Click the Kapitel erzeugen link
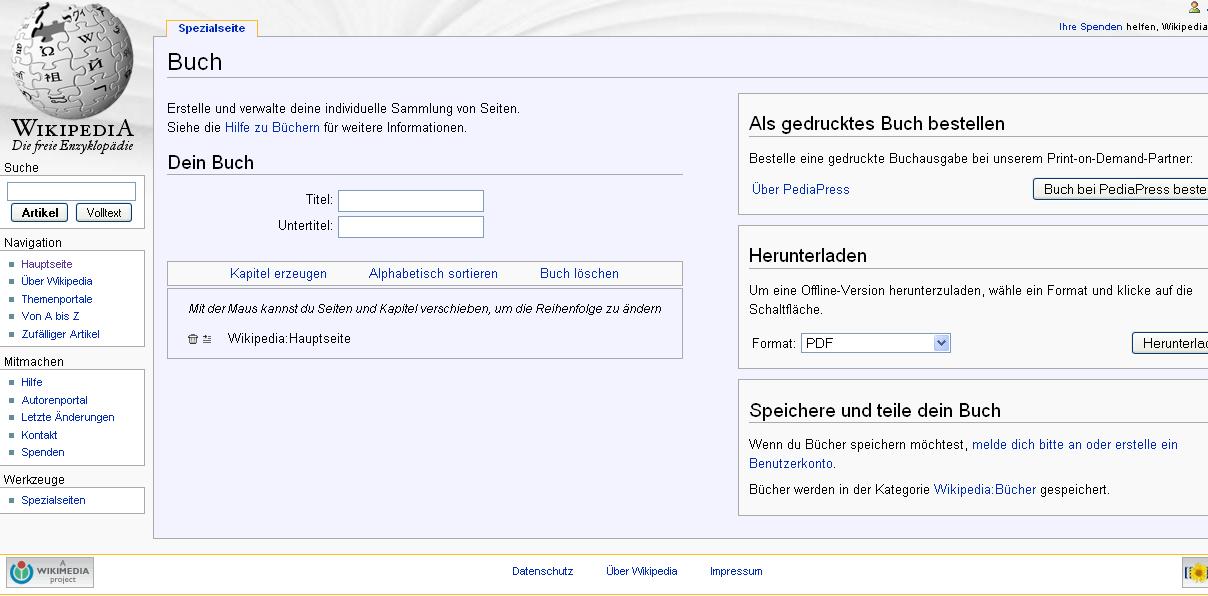Image resolution: width=1208 pixels, height=596 pixels. pos(278,273)
